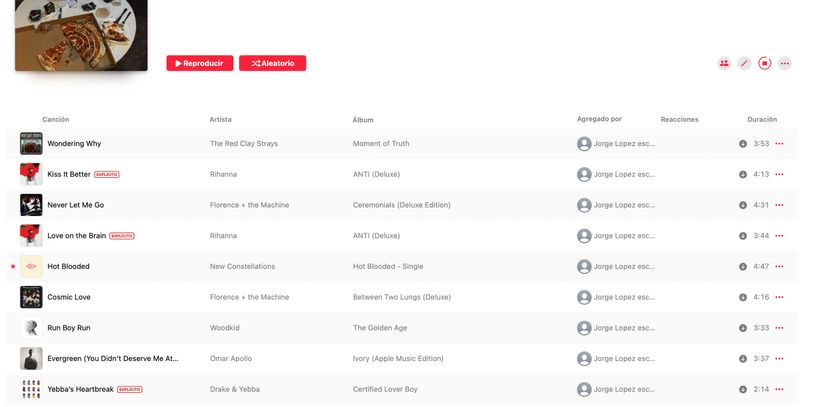Open more options for Never Let Me Go
This screenshot has height=407, width=814.
pyautogui.click(x=779, y=205)
